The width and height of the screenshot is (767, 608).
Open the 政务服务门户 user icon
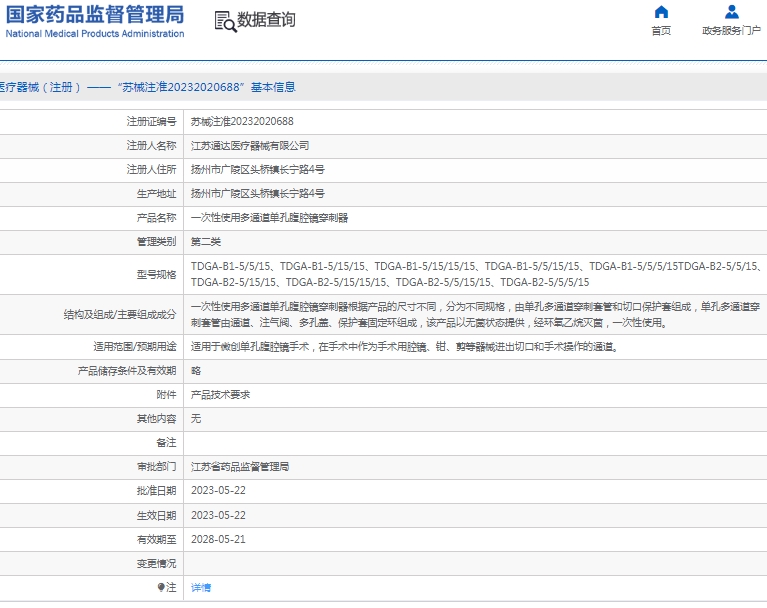click(731, 12)
